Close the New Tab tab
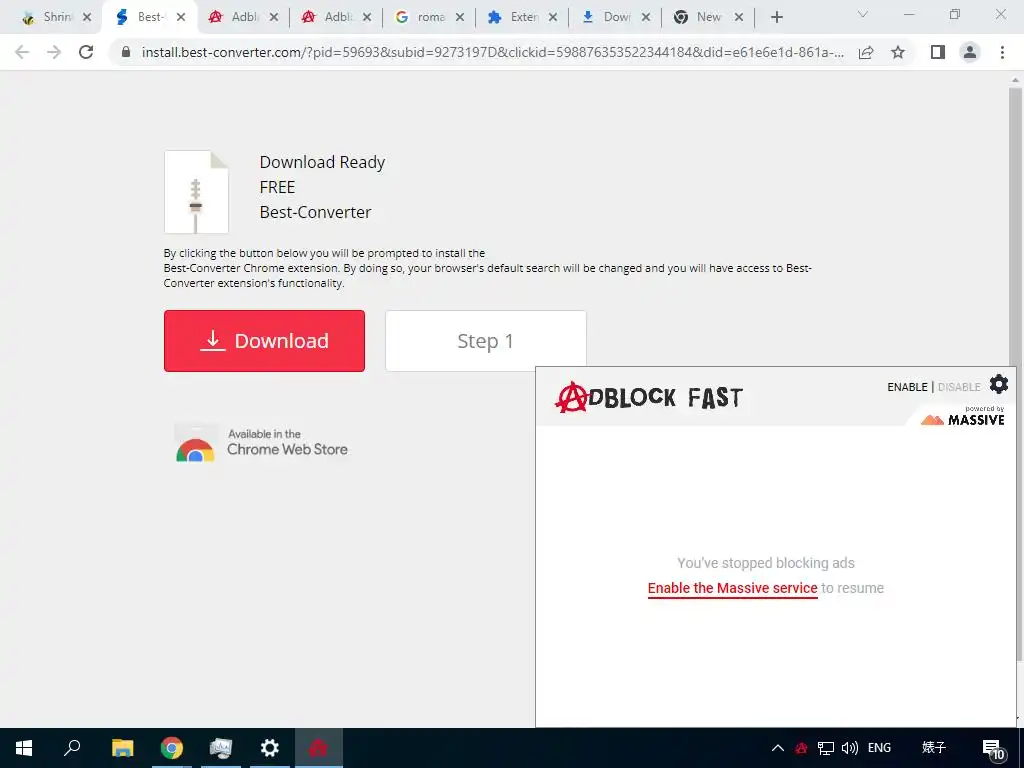This screenshot has height=768, width=1024. coord(739,18)
